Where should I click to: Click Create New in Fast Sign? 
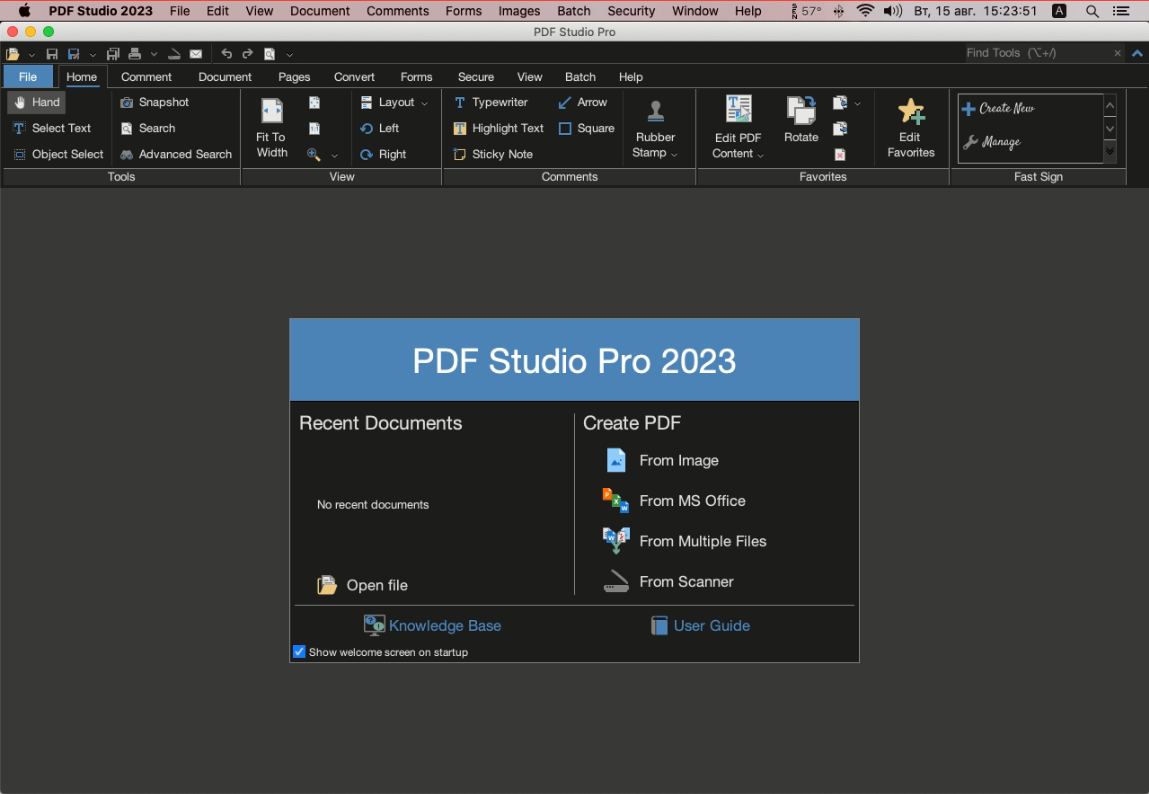click(998, 108)
